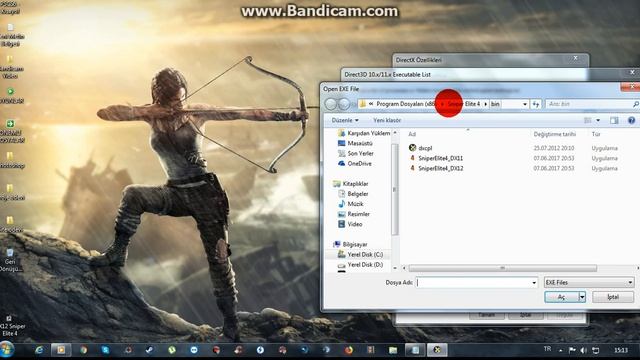
Task: Open Google Chrome from taskbar
Action: 84,350
